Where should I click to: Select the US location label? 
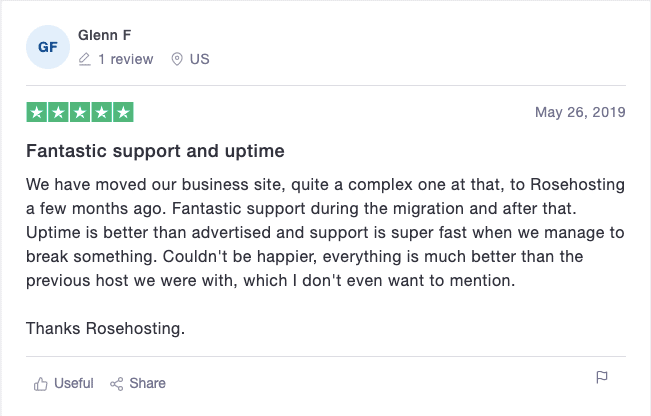click(199, 59)
